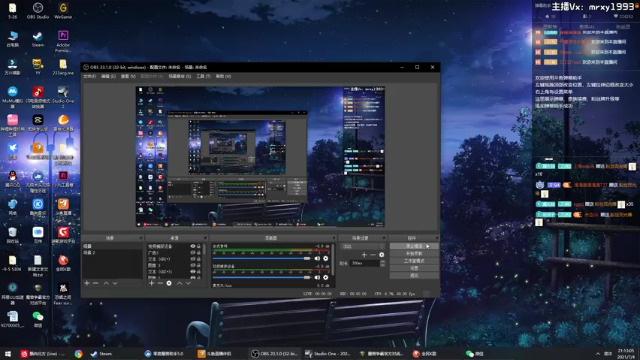
Task: Open the Windows Start button
Action: [8, 353]
